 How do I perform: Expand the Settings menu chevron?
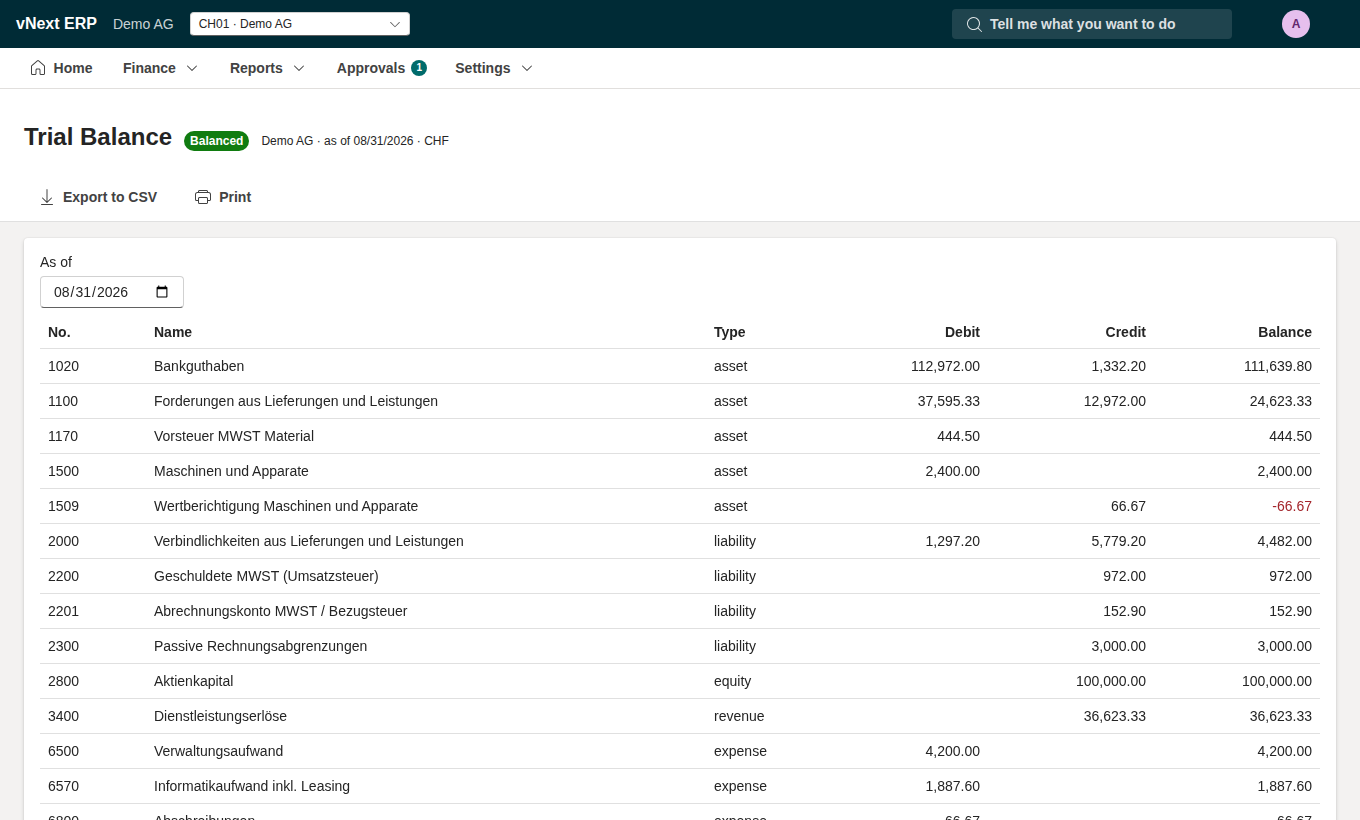pos(527,68)
